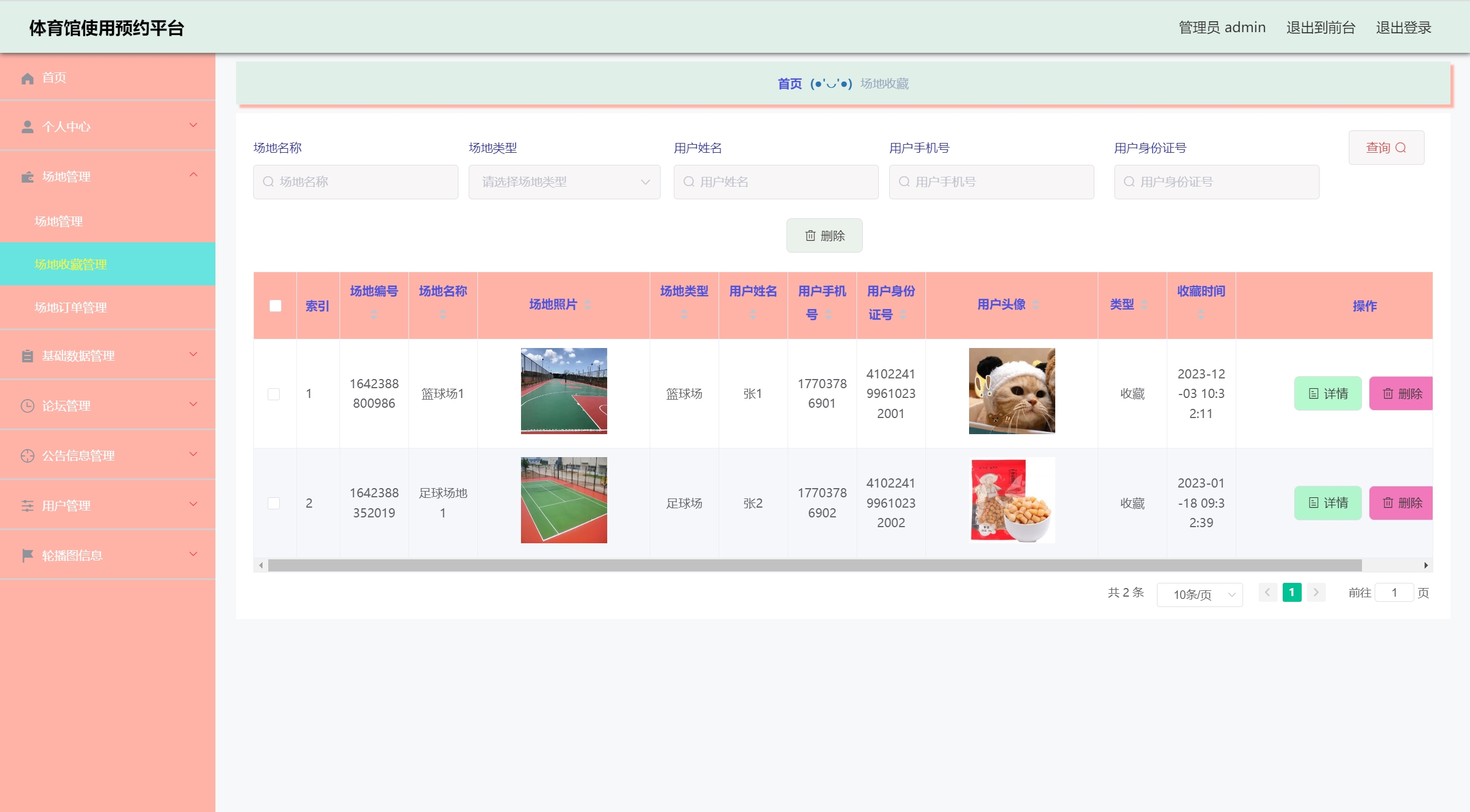Open the 10条/页 page size dropdown
This screenshot has height=812, width=1470.
coord(1199,594)
